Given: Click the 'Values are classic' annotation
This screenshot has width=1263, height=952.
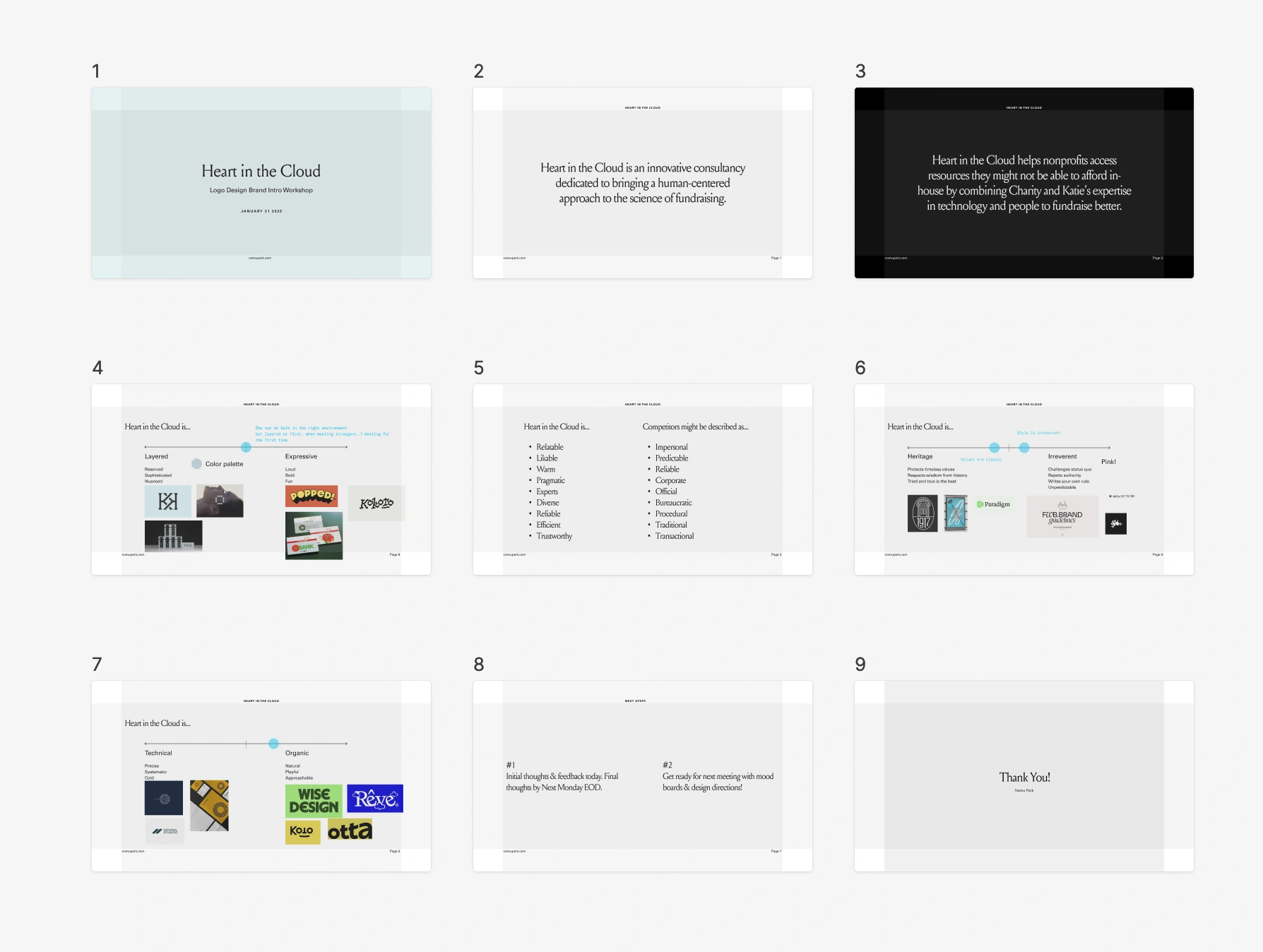Looking at the screenshot, I should 981,460.
